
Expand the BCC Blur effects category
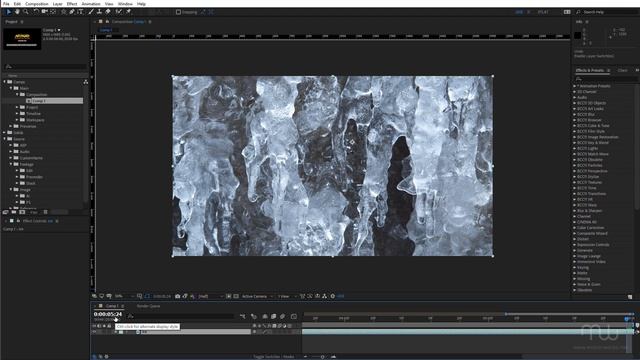(574, 115)
